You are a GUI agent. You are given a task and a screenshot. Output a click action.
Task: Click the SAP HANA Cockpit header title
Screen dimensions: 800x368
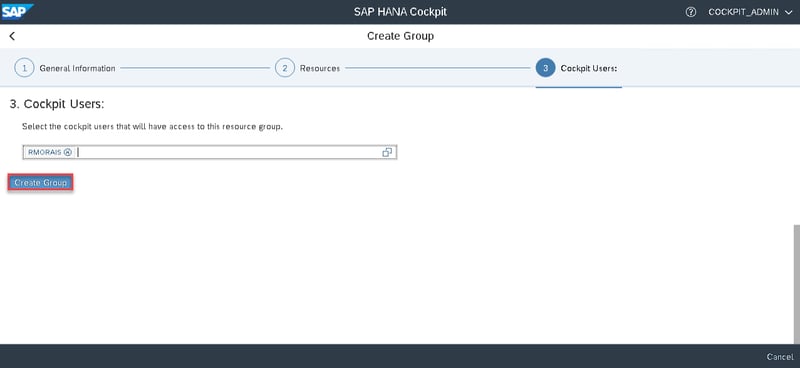tap(401, 12)
